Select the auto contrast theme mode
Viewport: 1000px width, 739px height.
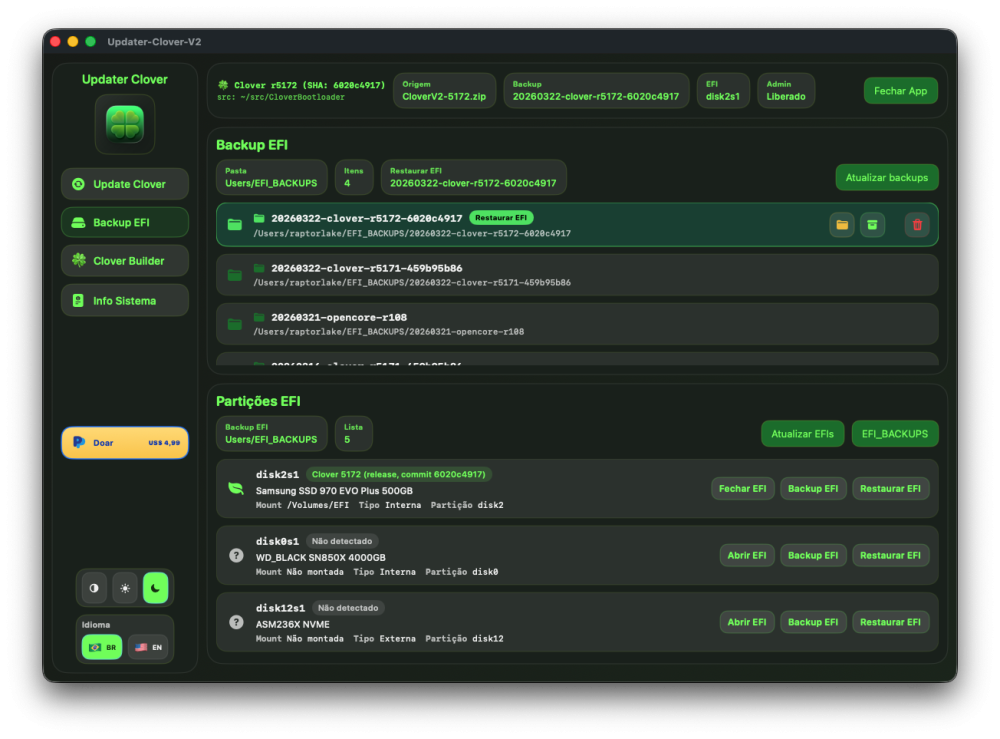94,588
